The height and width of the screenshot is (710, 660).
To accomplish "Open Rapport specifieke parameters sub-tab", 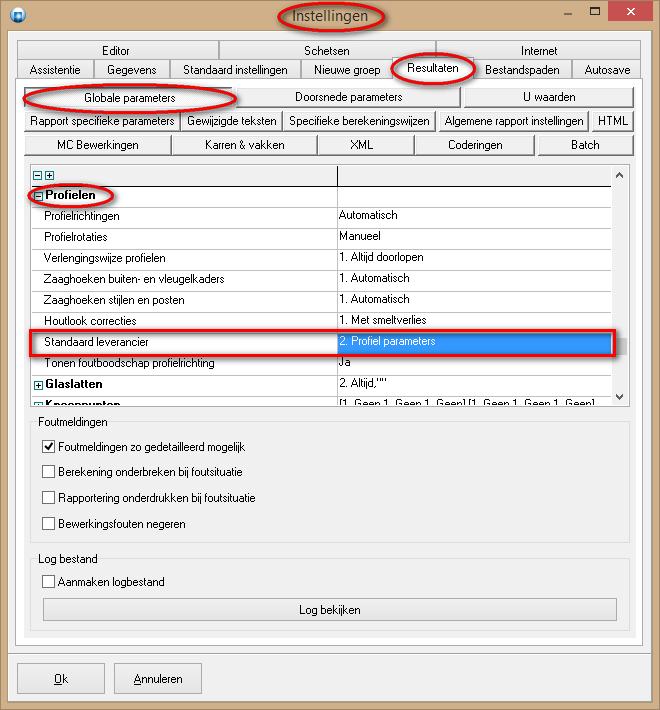I will coord(102,121).
